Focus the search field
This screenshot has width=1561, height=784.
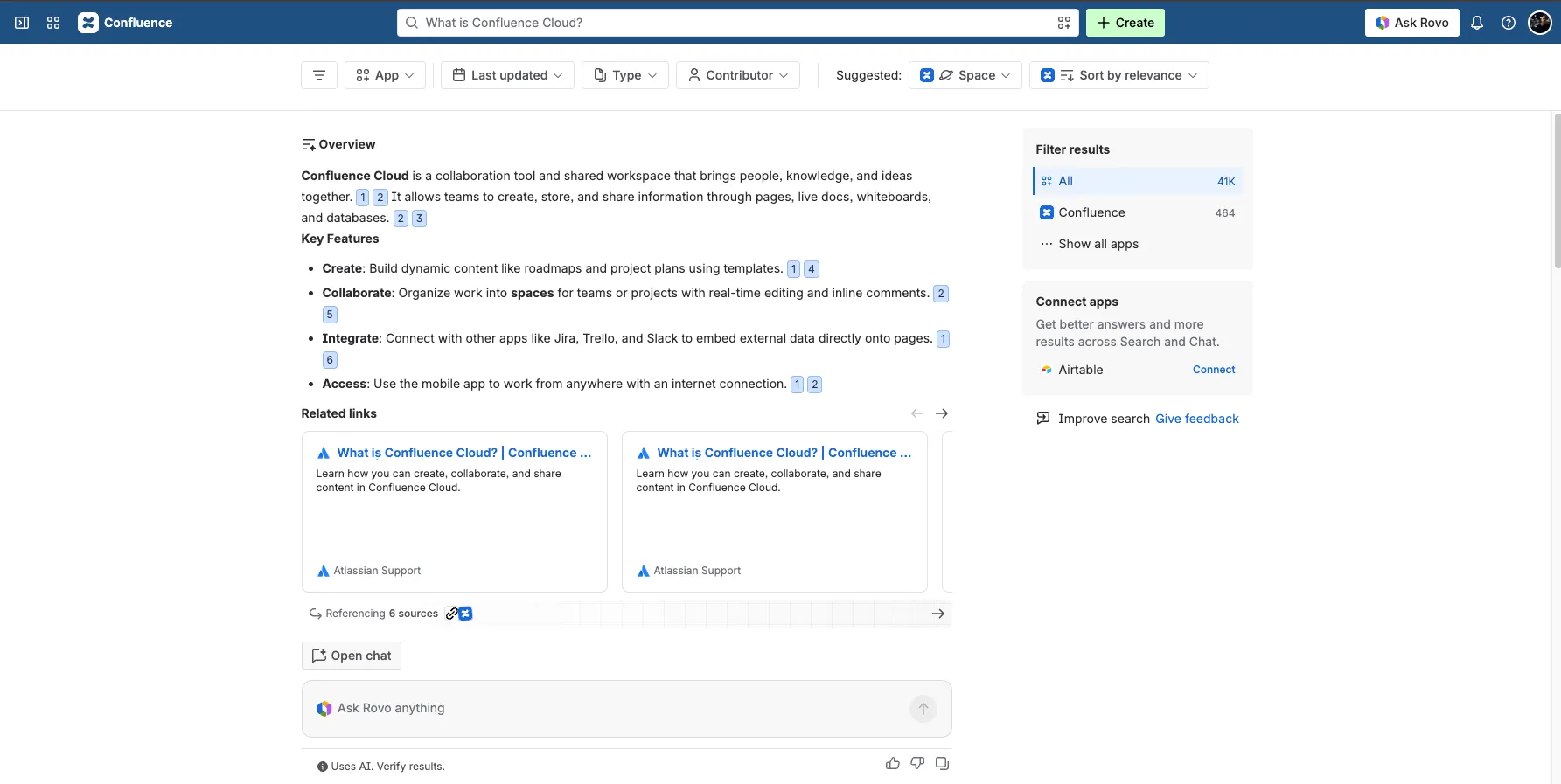tap(738, 23)
